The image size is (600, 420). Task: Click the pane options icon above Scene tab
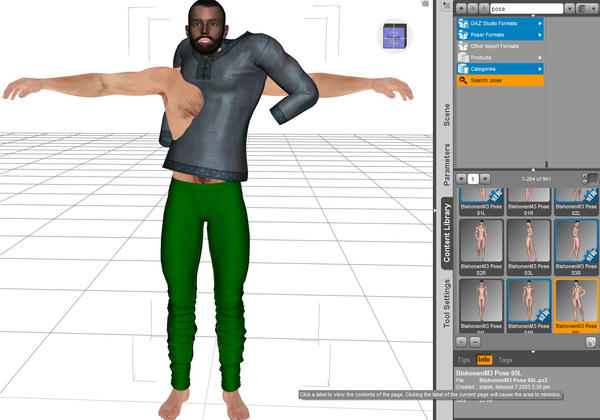click(446, 5)
